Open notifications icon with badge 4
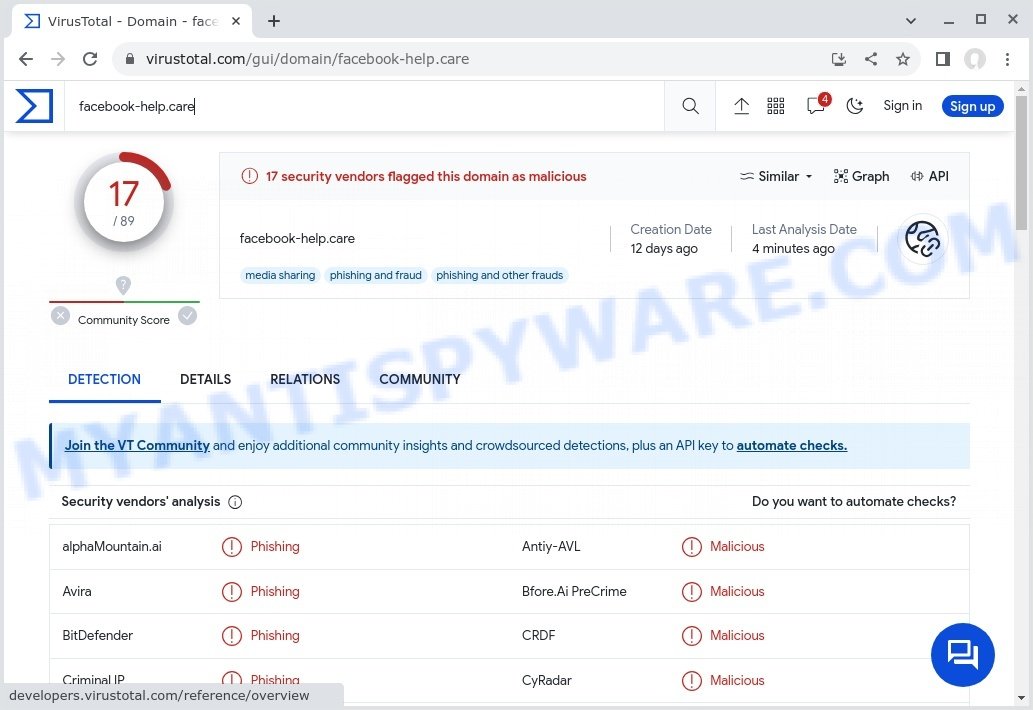 pos(818,104)
